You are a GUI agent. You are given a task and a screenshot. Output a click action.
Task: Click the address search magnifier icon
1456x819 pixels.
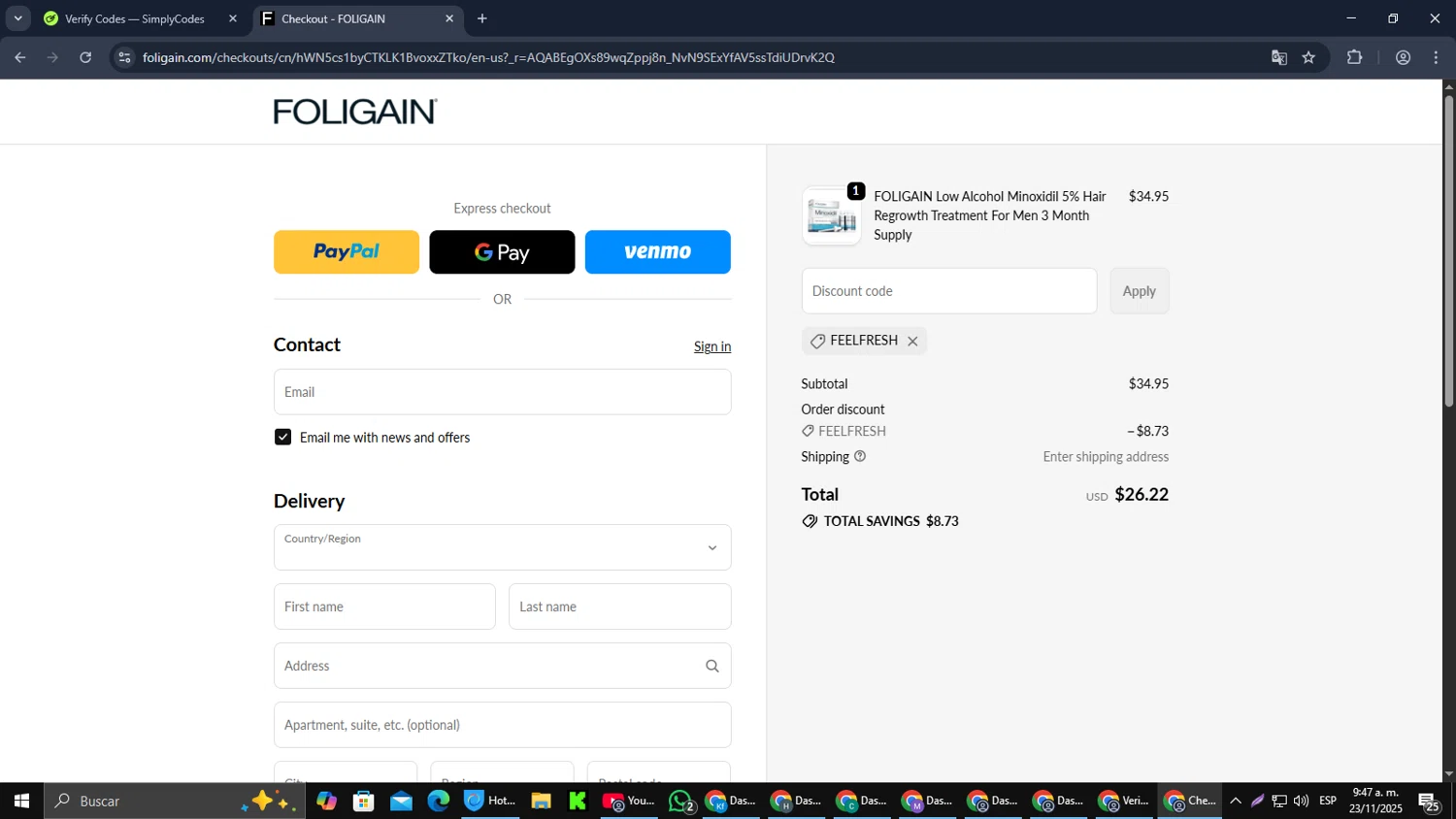(x=712, y=666)
